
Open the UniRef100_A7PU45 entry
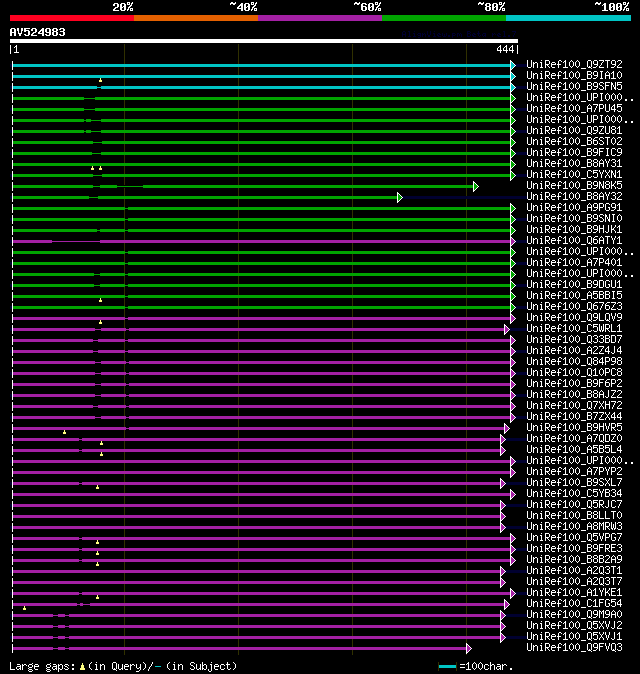(x=574, y=108)
